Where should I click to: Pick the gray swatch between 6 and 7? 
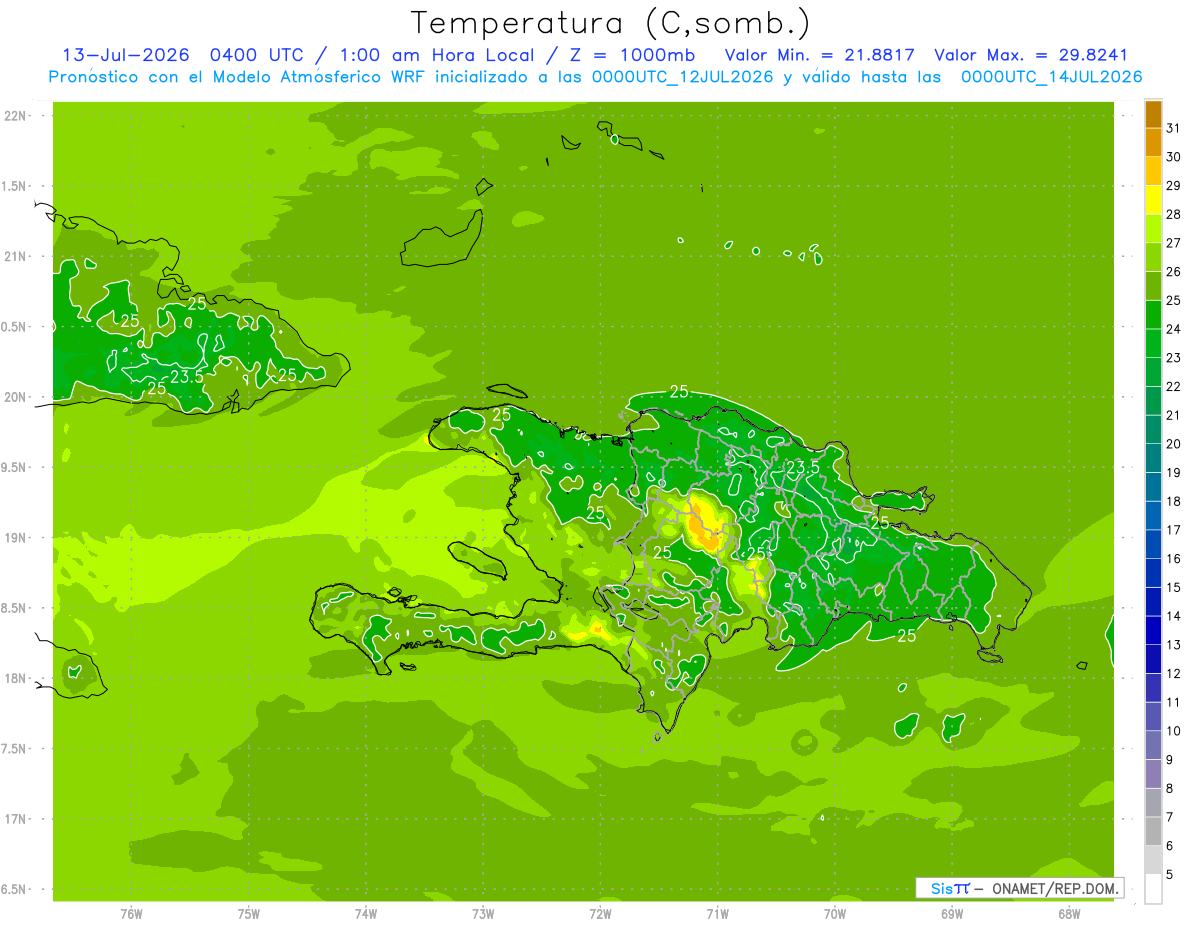pyautogui.click(x=1153, y=832)
